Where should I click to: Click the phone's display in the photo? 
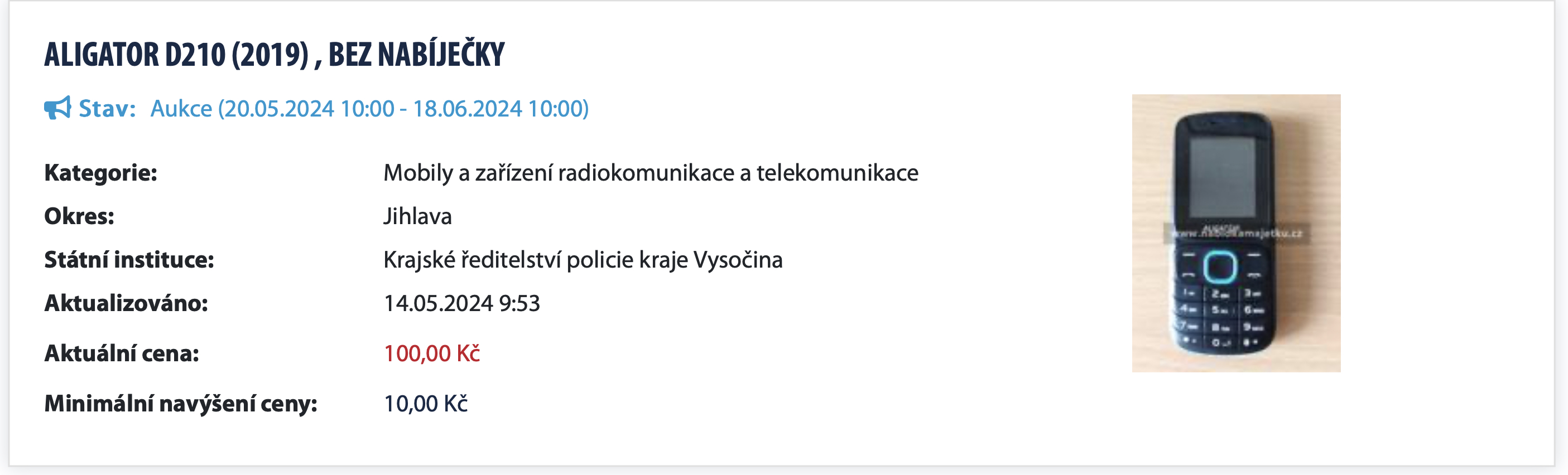click(x=1222, y=177)
